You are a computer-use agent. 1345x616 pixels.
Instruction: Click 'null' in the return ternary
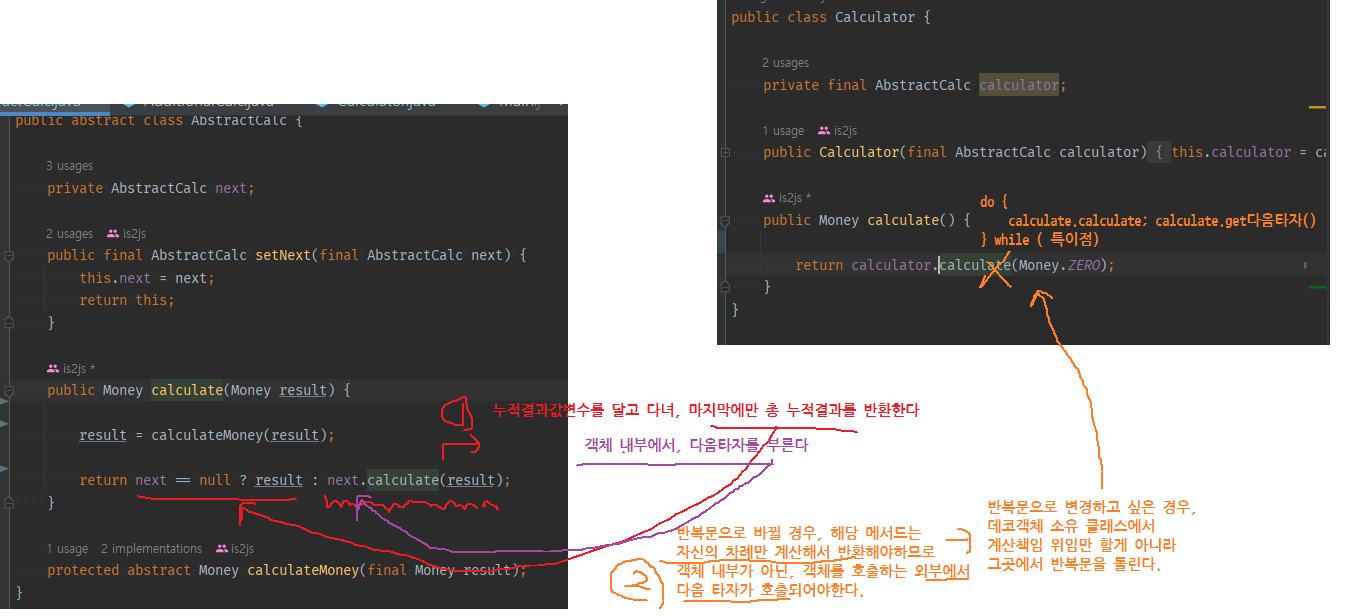click(215, 480)
